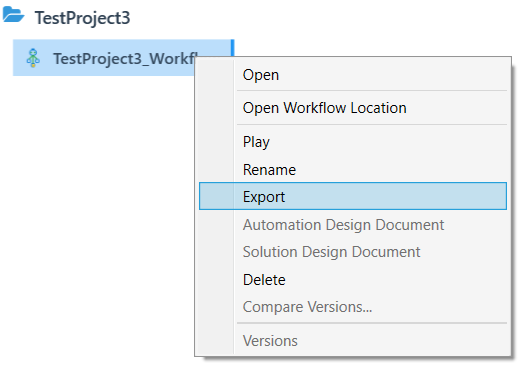Click the highlighted Export menu item
This screenshot has height=365, width=523.
pyautogui.click(x=353, y=196)
